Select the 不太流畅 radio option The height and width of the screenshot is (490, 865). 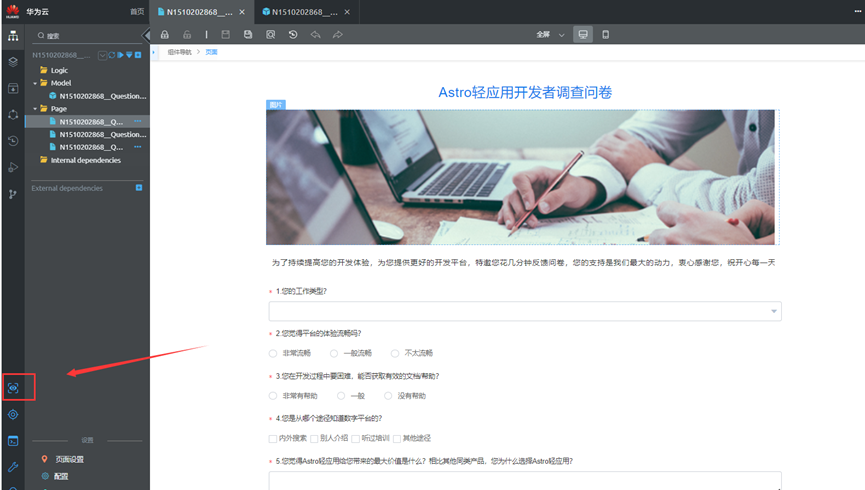pos(395,353)
